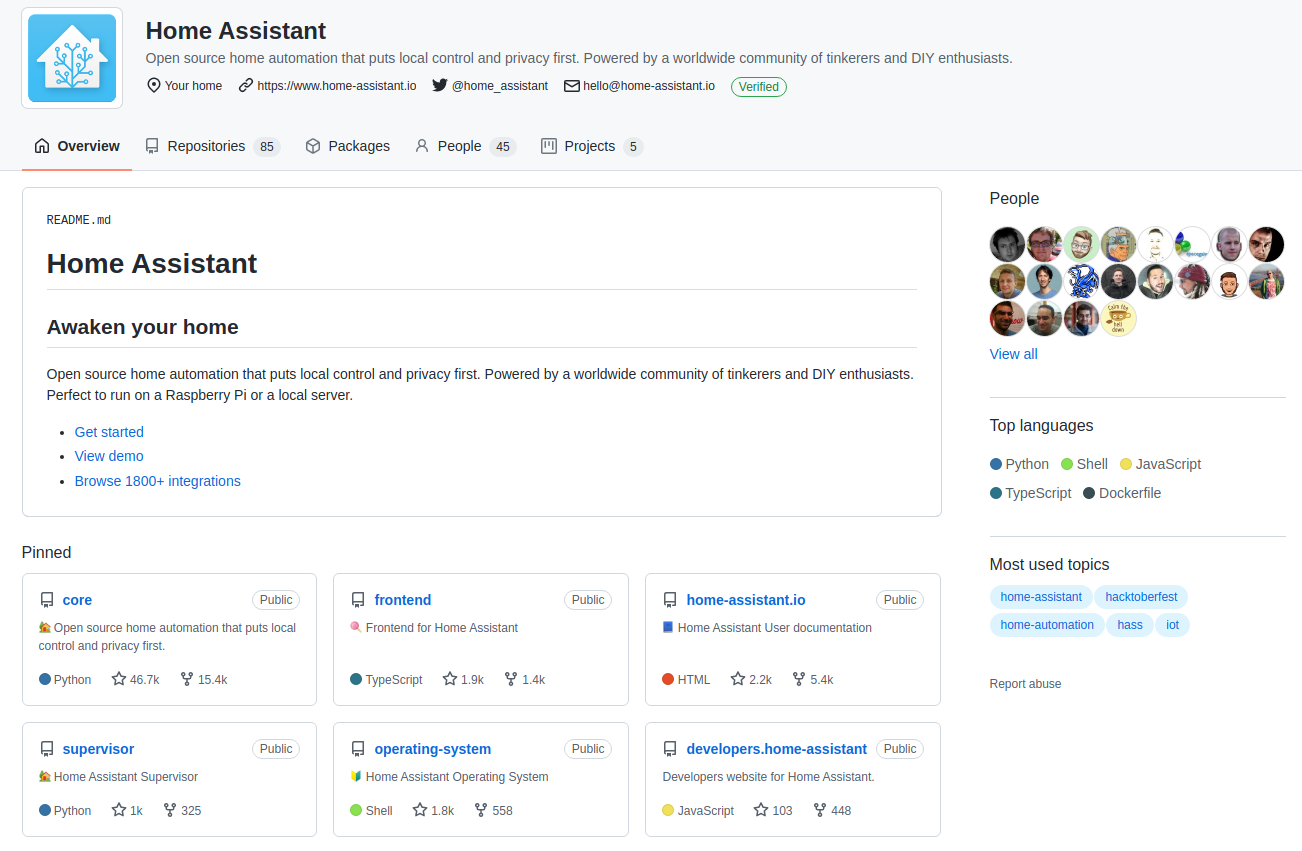Click the README.md label
This screenshot has width=1302, height=851.
pos(79,220)
